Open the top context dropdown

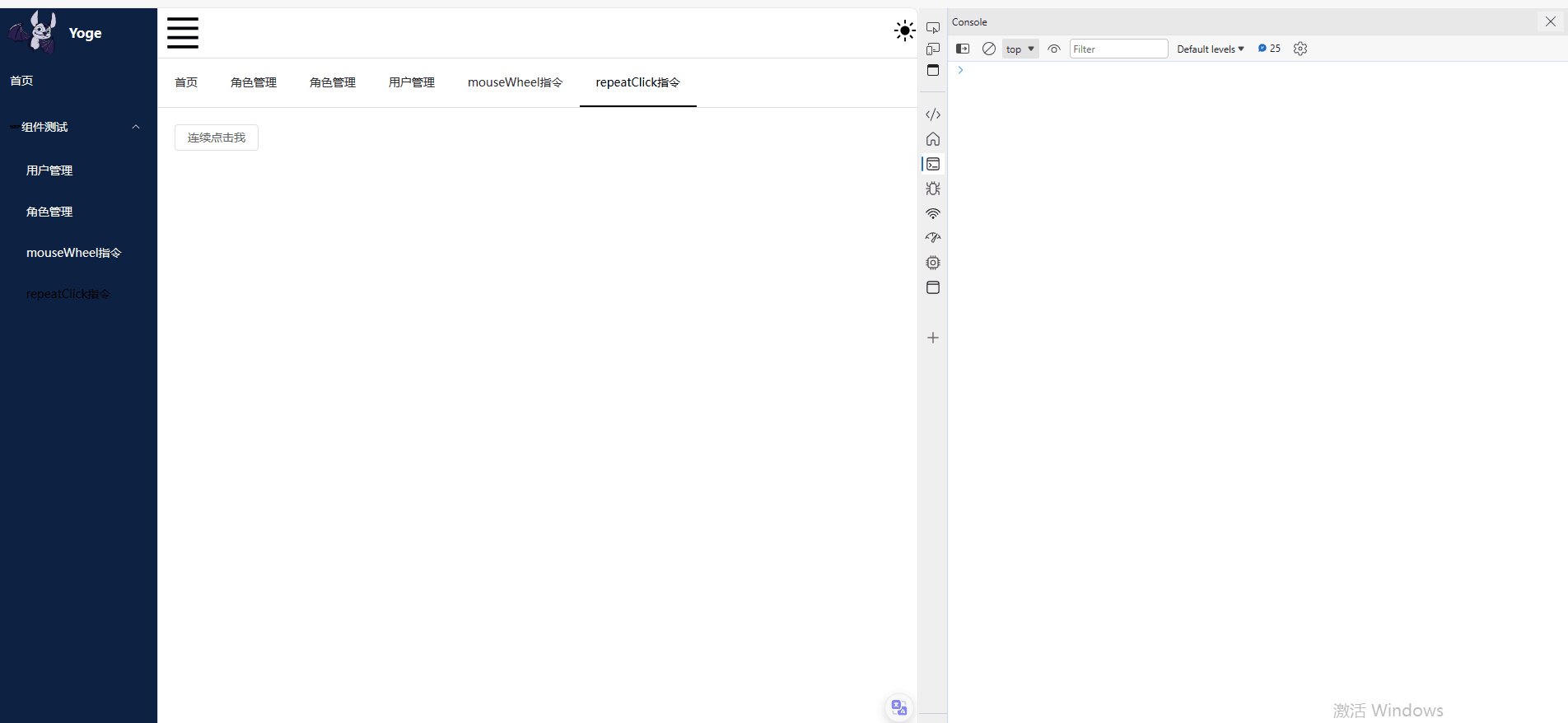point(1020,49)
